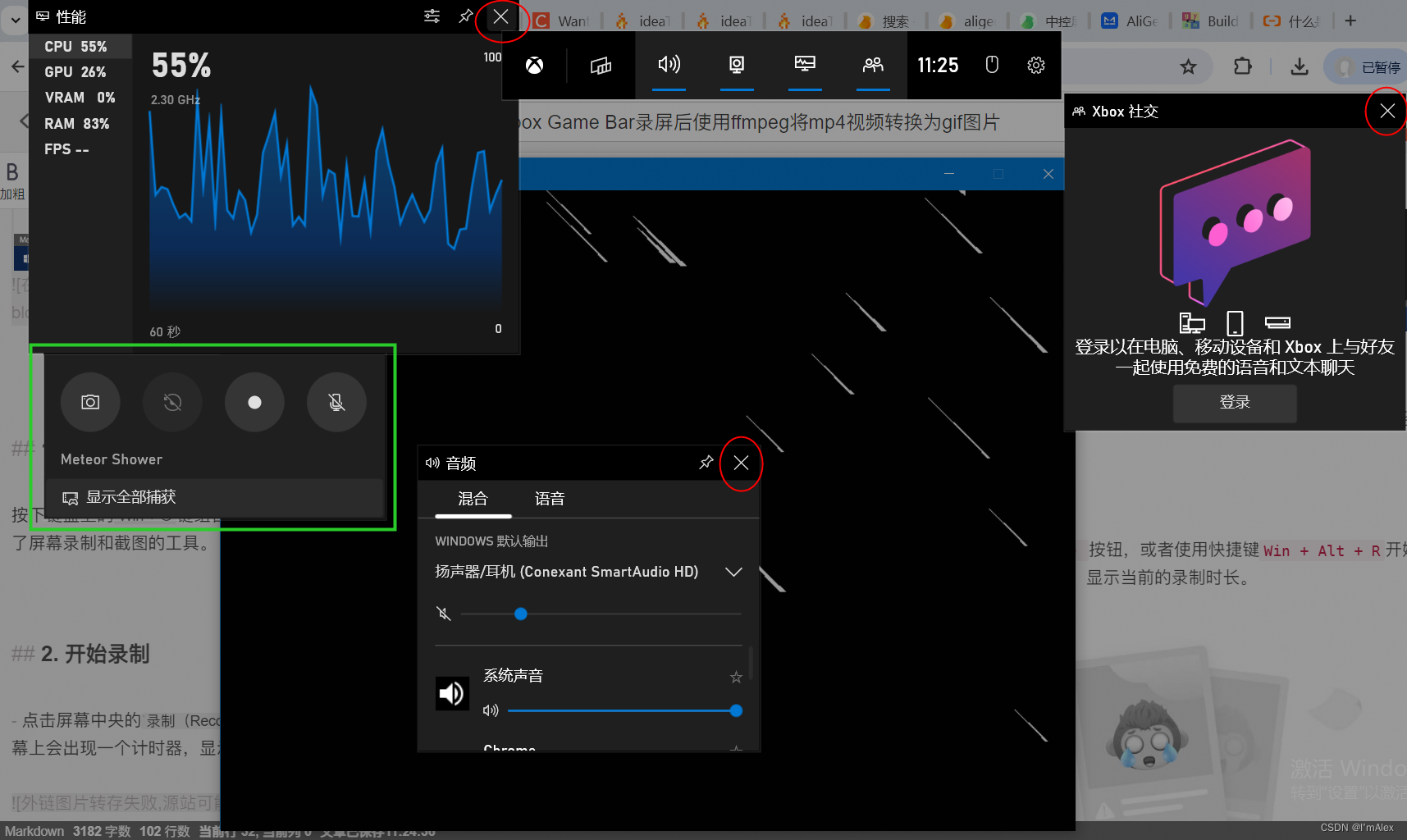Select the VRAM 0% metric
This screenshot has width=1407, height=840.
tap(80, 98)
